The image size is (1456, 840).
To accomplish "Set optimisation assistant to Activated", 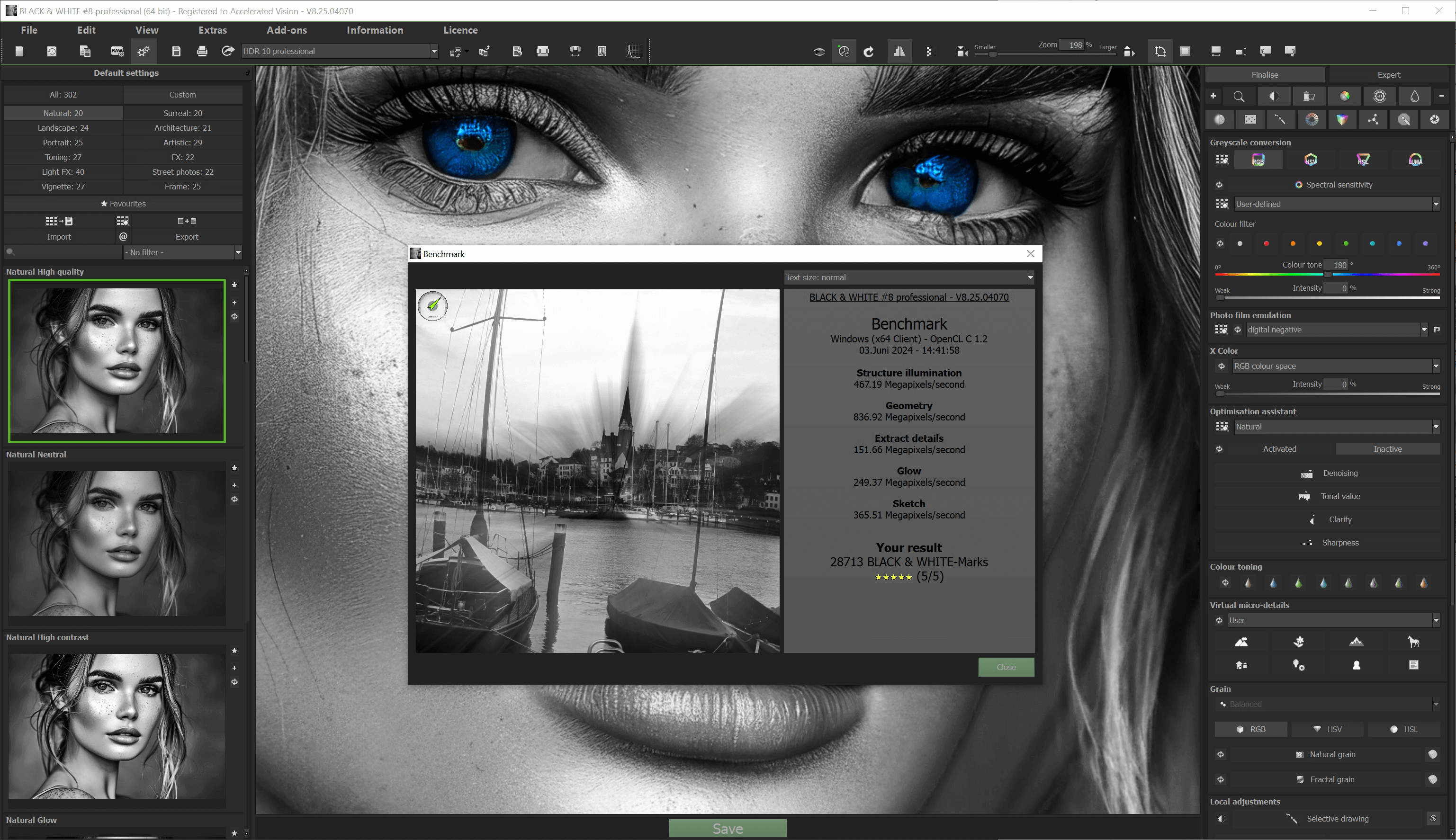I will tap(1279, 448).
